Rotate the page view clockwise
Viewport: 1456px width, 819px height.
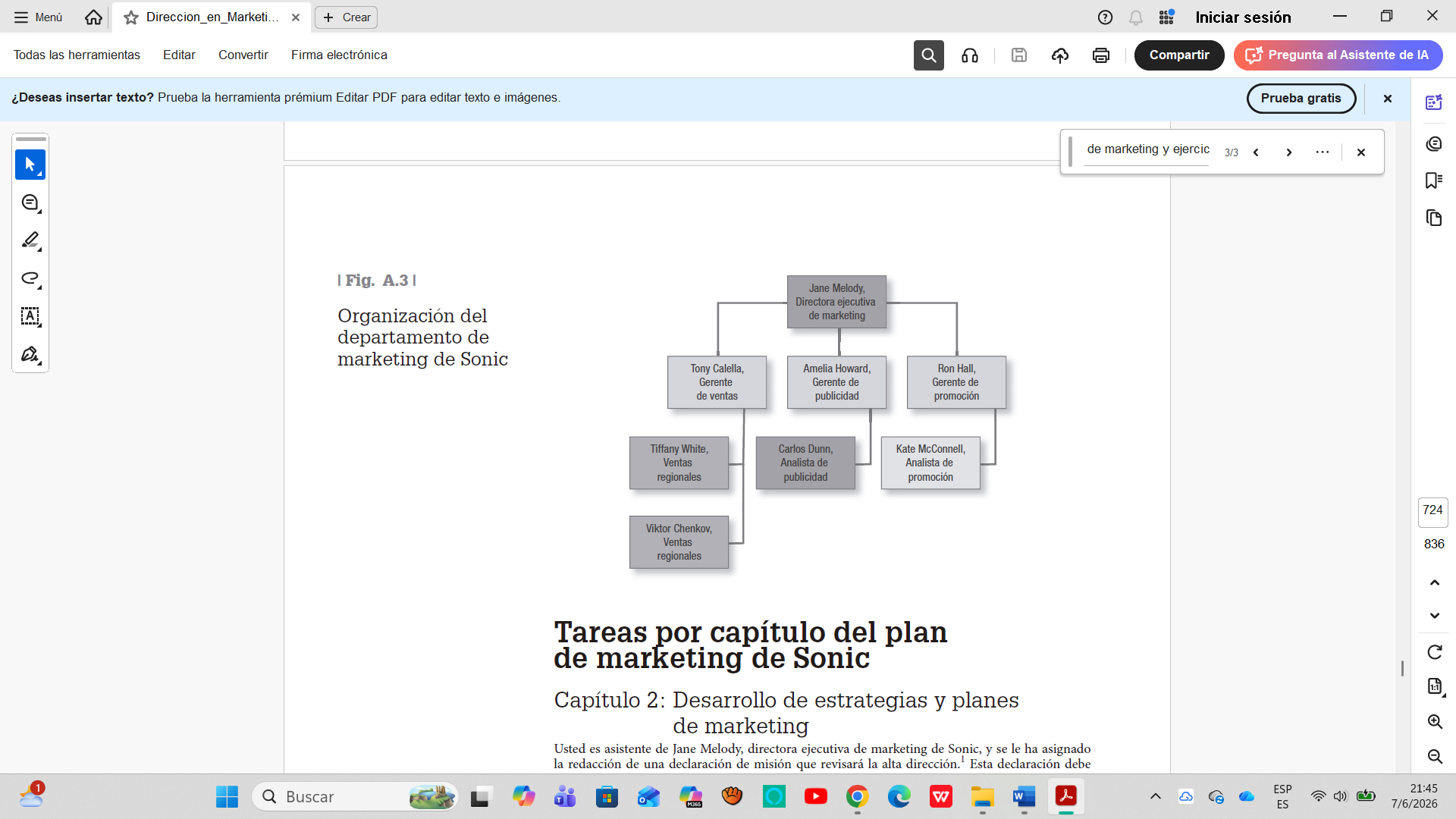pos(1435,652)
